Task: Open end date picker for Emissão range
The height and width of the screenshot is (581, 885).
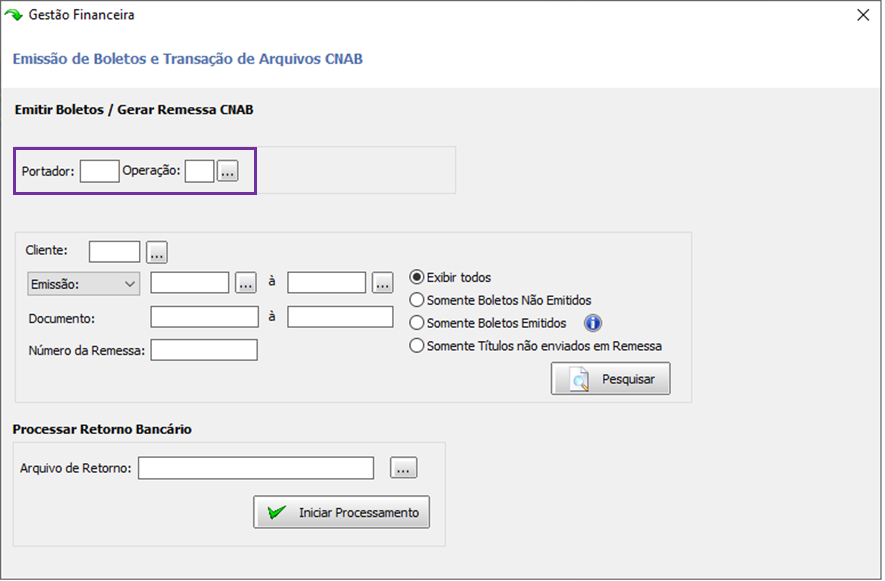Action: tap(383, 283)
